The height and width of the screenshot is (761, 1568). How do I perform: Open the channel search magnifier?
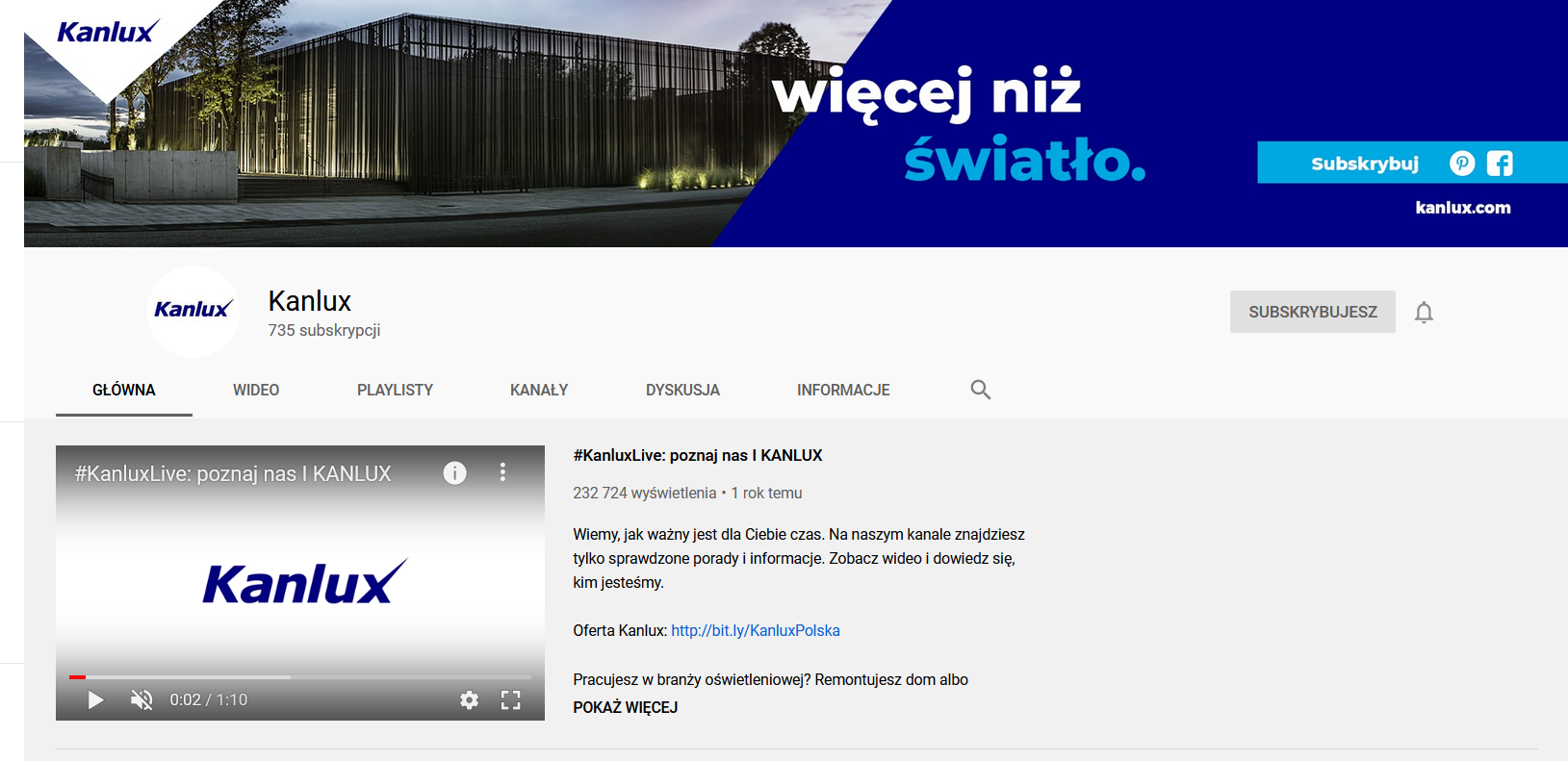click(980, 390)
